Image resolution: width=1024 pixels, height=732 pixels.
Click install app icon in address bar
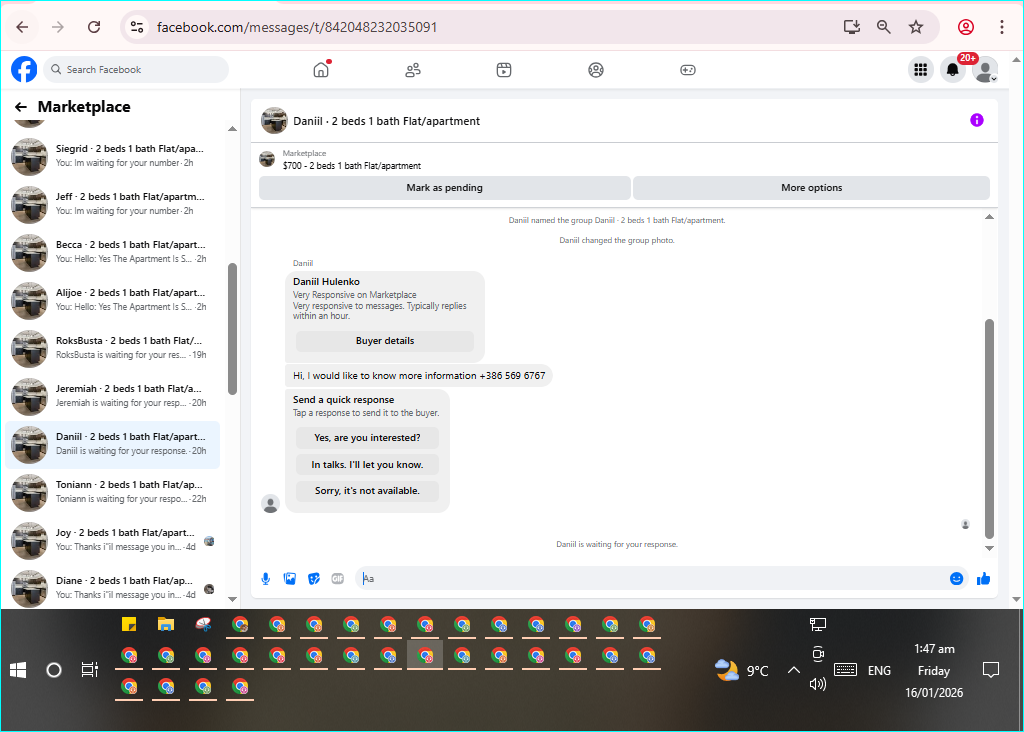852,27
